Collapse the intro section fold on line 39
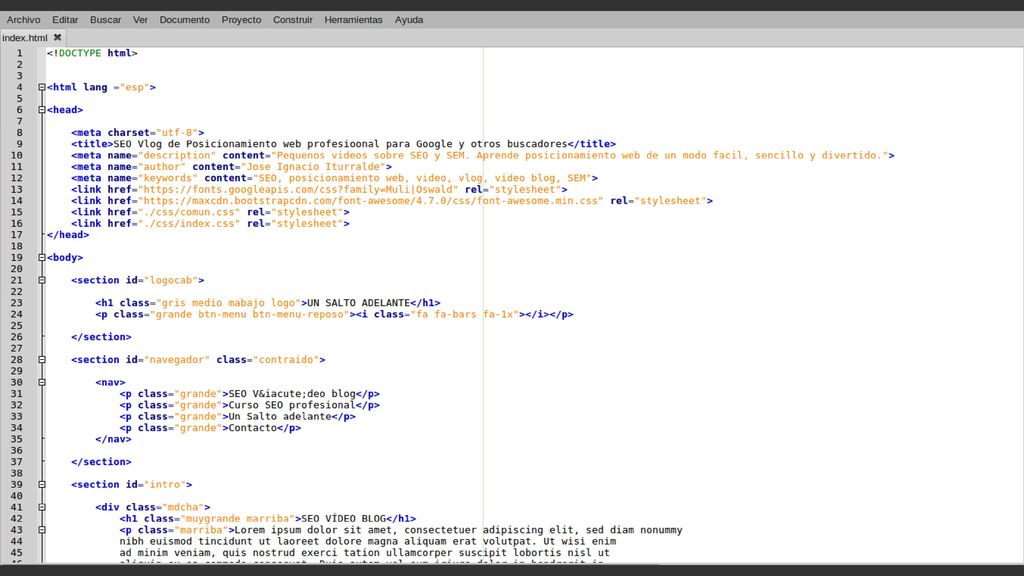 tap(42, 485)
